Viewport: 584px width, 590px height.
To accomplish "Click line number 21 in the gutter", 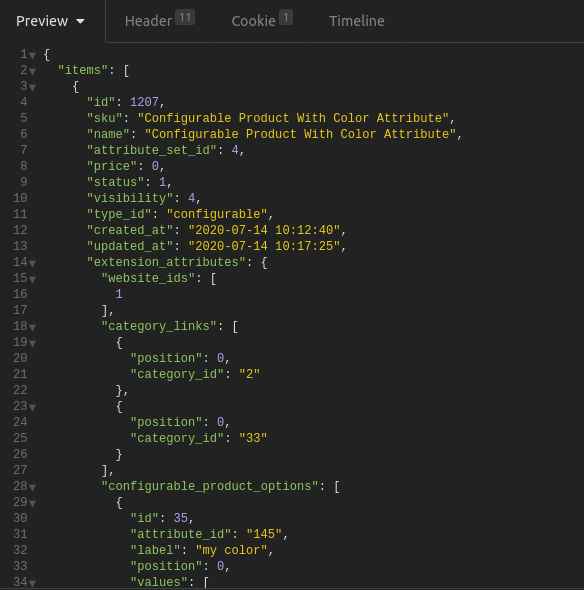I will tap(20, 374).
